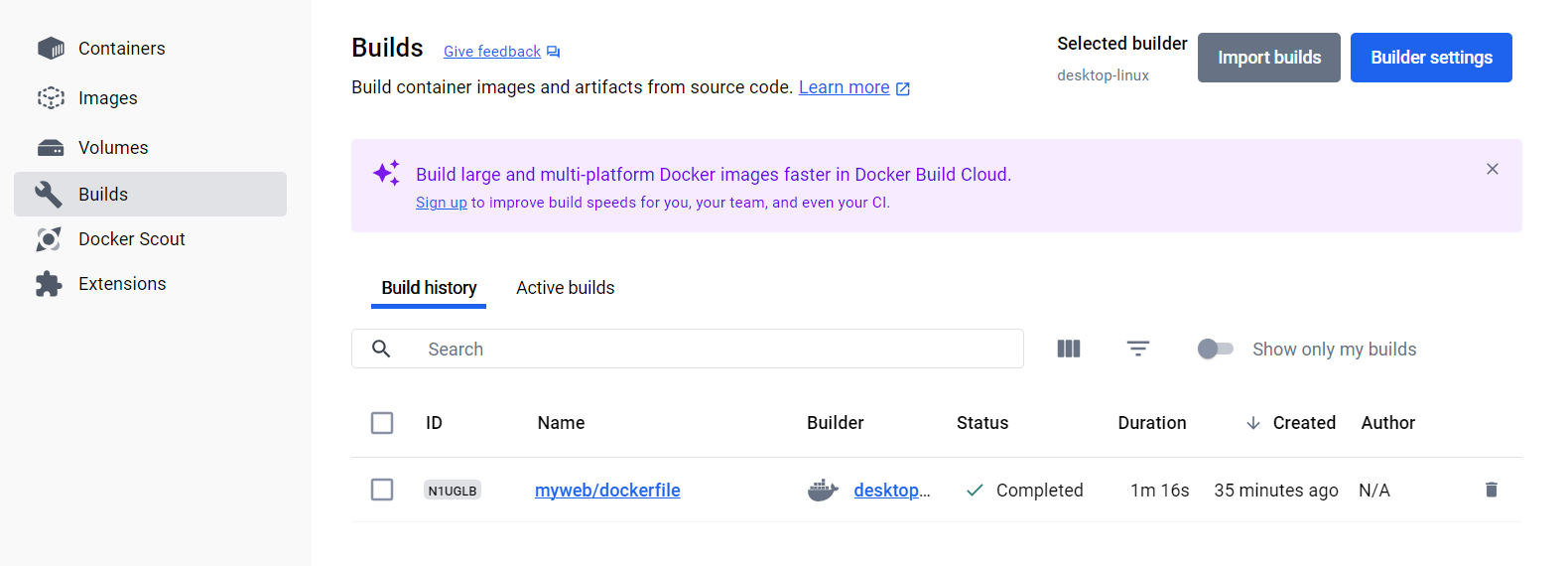Open Volumes in the sidebar
This screenshot has height=566, width=1568.
[150, 148]
